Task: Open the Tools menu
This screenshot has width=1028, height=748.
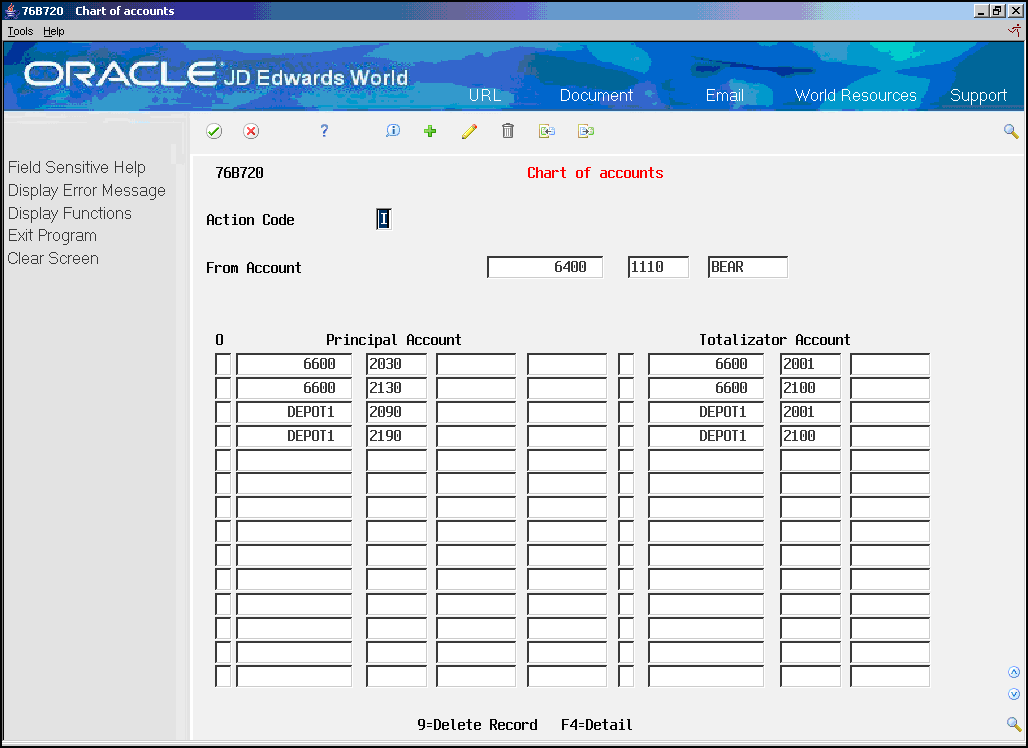Action: pyautogui.click(x=20, y=31)
